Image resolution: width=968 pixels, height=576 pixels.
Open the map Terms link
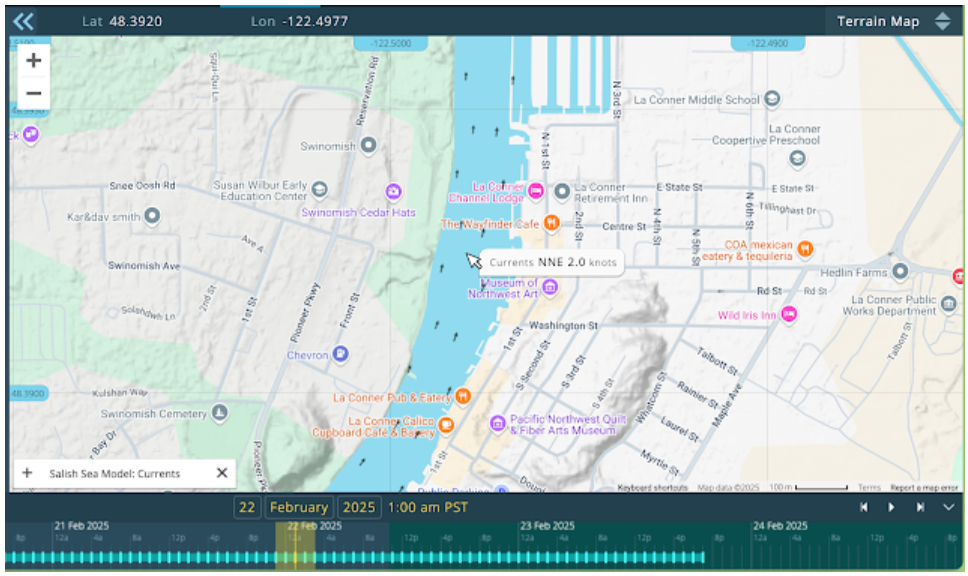point(869,488)
